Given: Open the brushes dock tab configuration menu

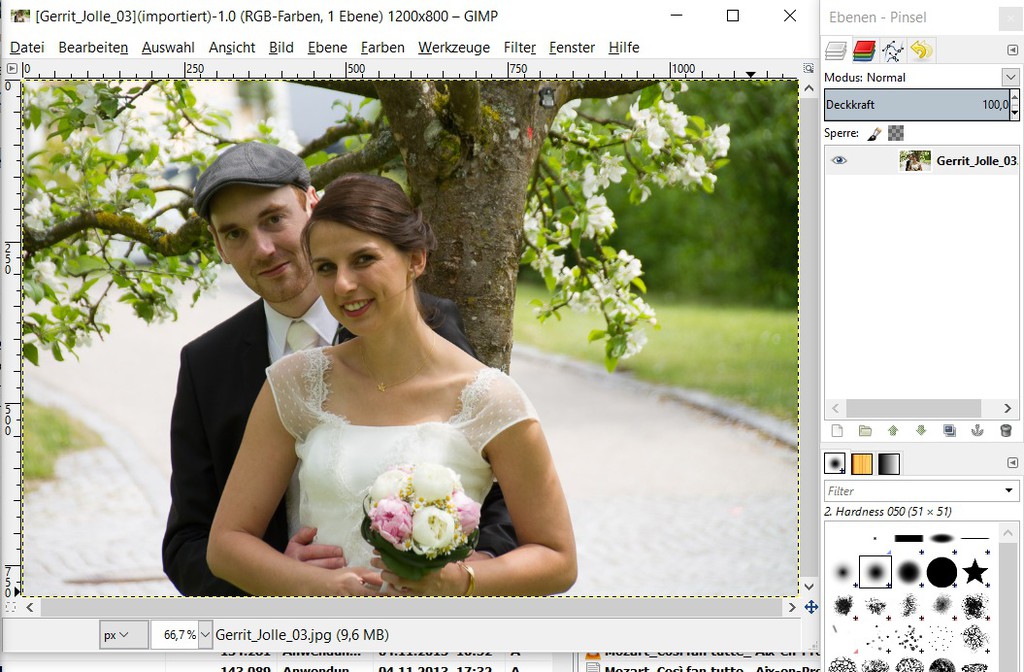Looking at the screenshot, I should click(x=1012, y=462).
